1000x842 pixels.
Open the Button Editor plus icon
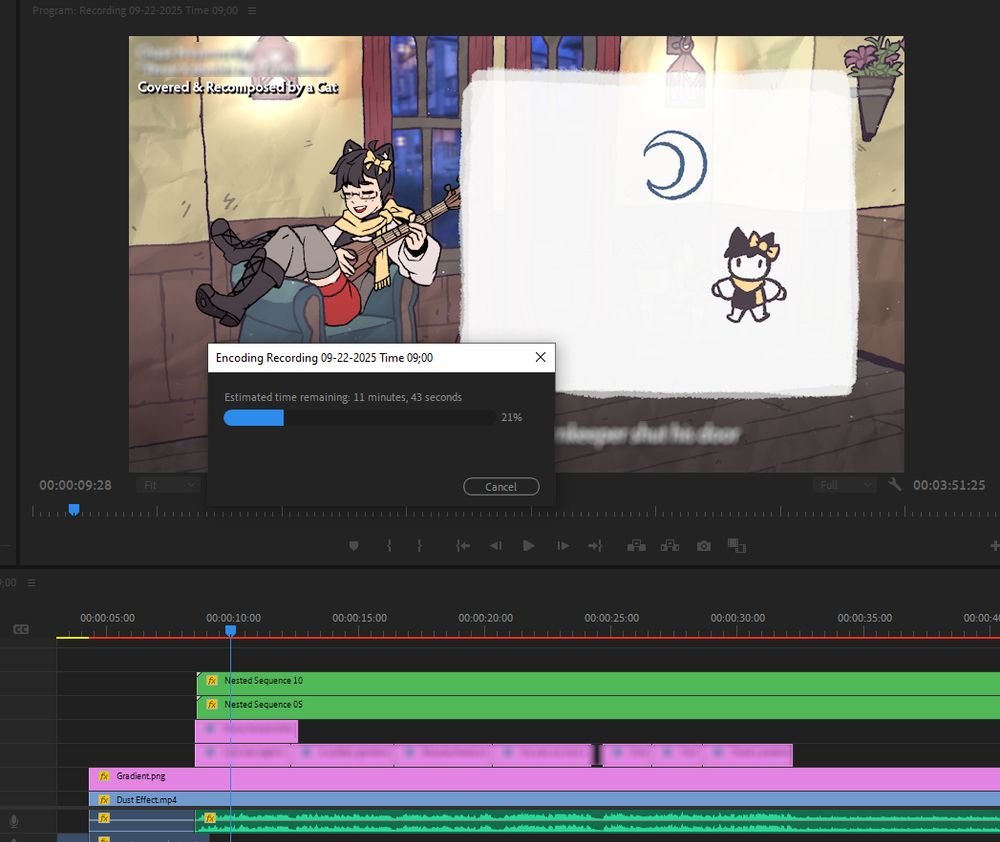click(x=994, y=546)
